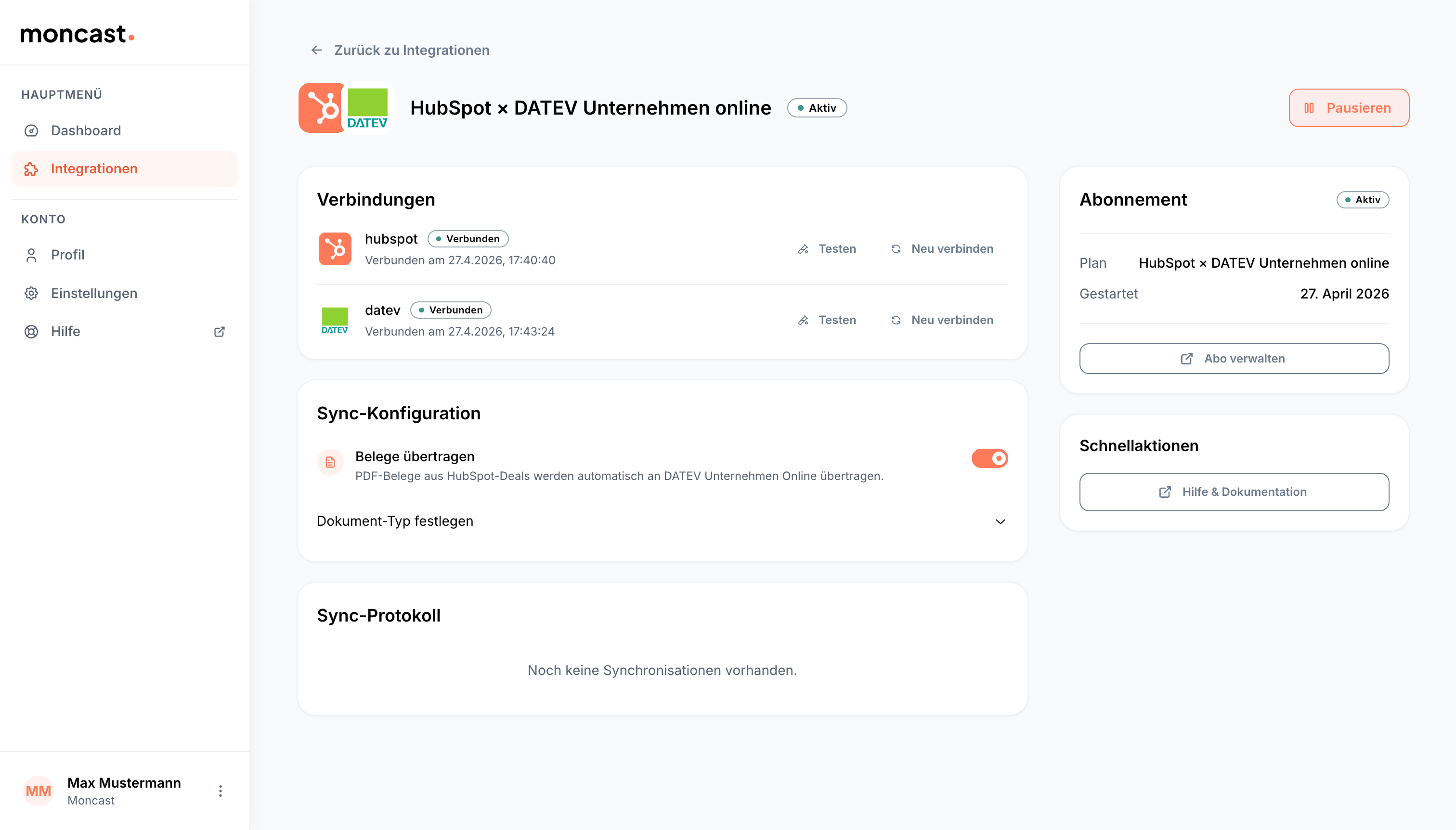Screen dimensions: 1456x830
Task: Expand Dokument-Typ festlegen
Action: click(x=662, y=521)
